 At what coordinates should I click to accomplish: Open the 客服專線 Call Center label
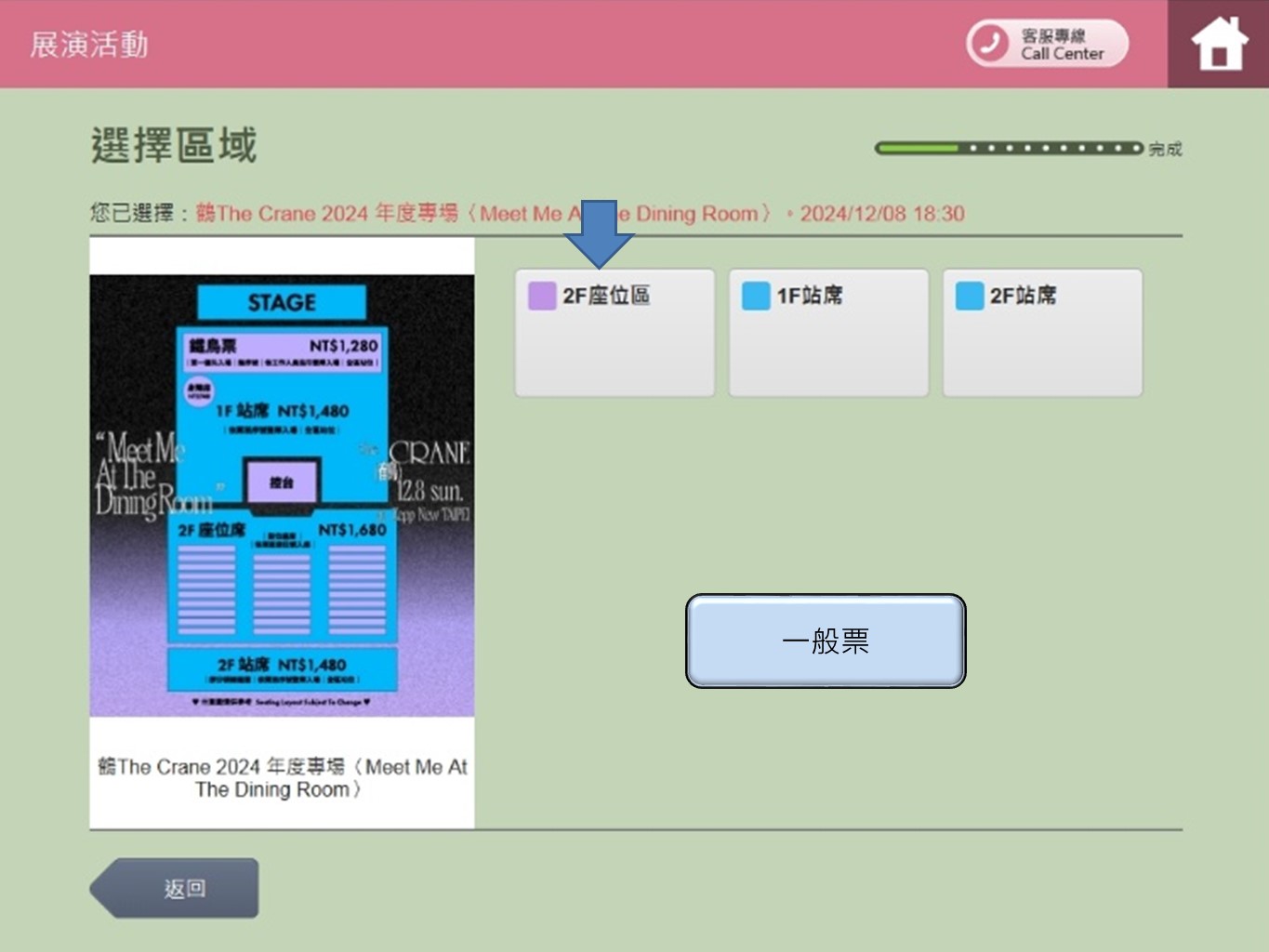pyautogui.click(x=1062, y=44)
